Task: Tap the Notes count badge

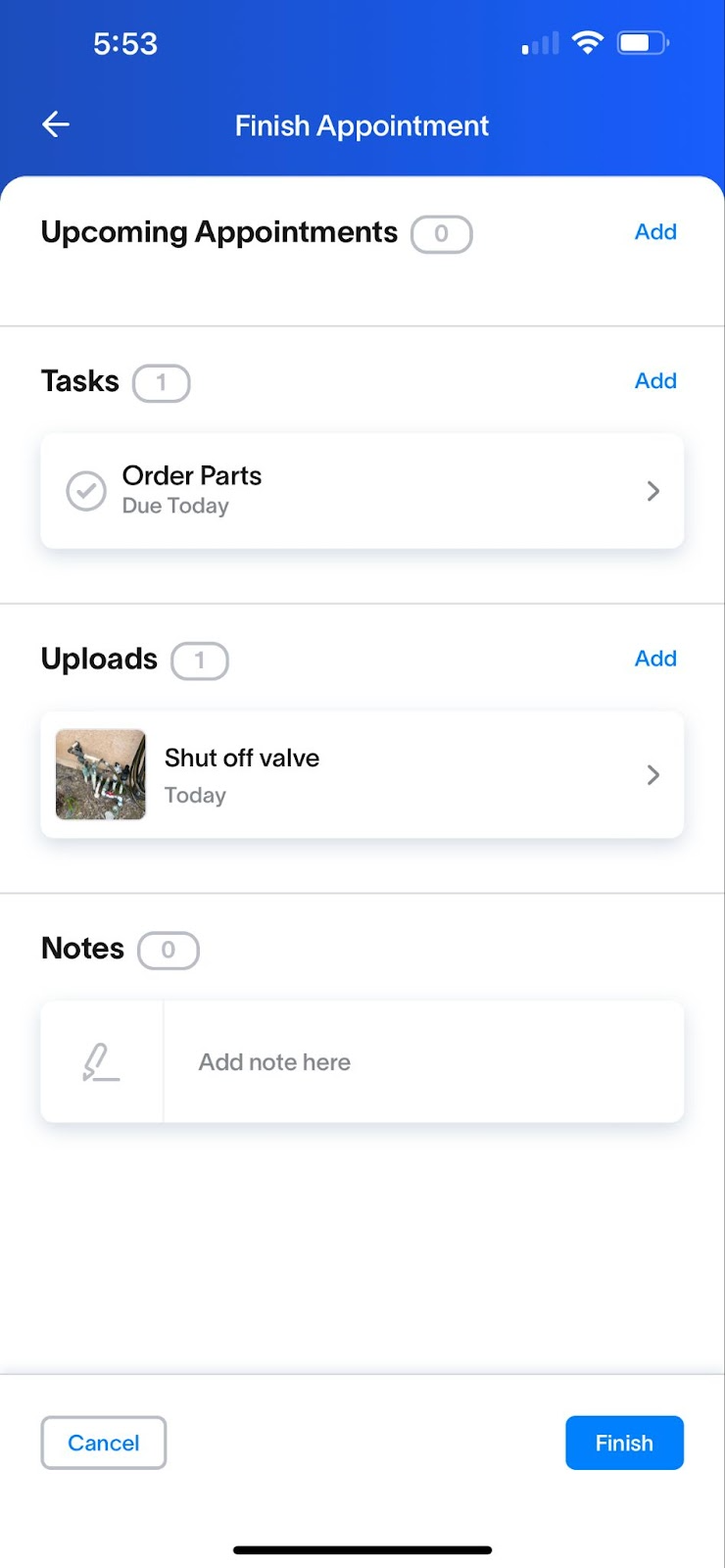Action: [169, 951]
